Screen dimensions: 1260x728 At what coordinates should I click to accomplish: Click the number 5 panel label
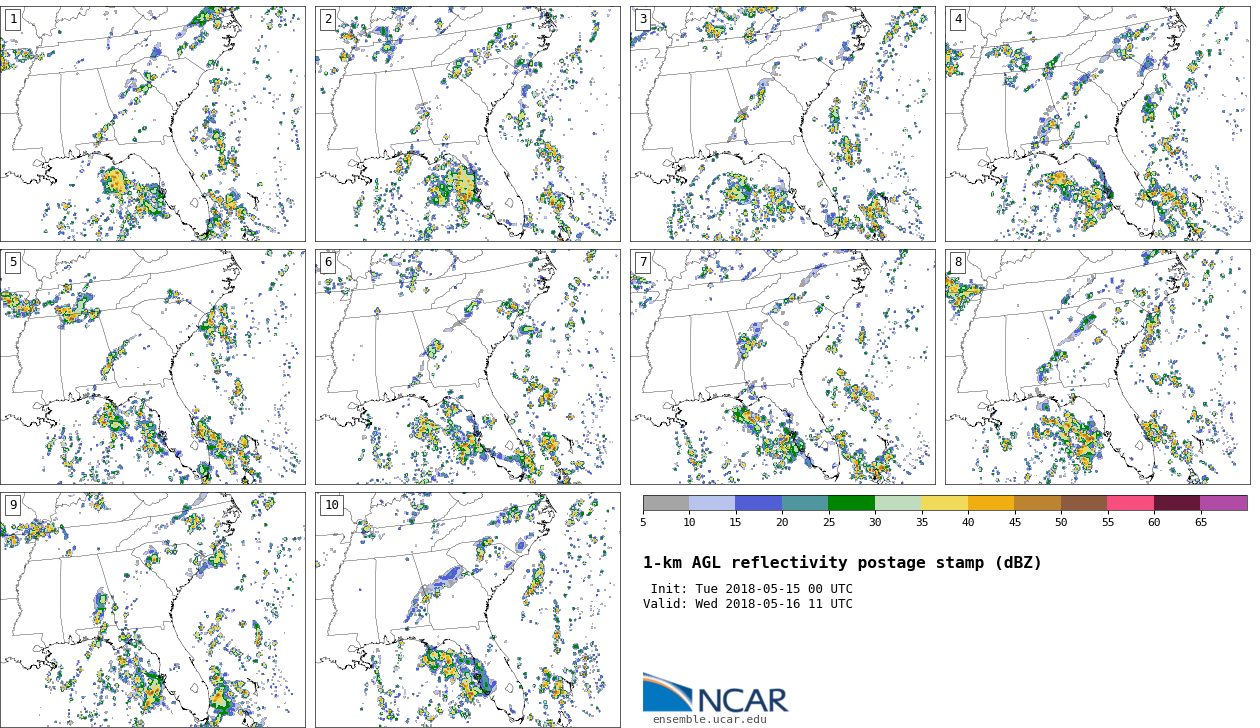tap(13, 262)
